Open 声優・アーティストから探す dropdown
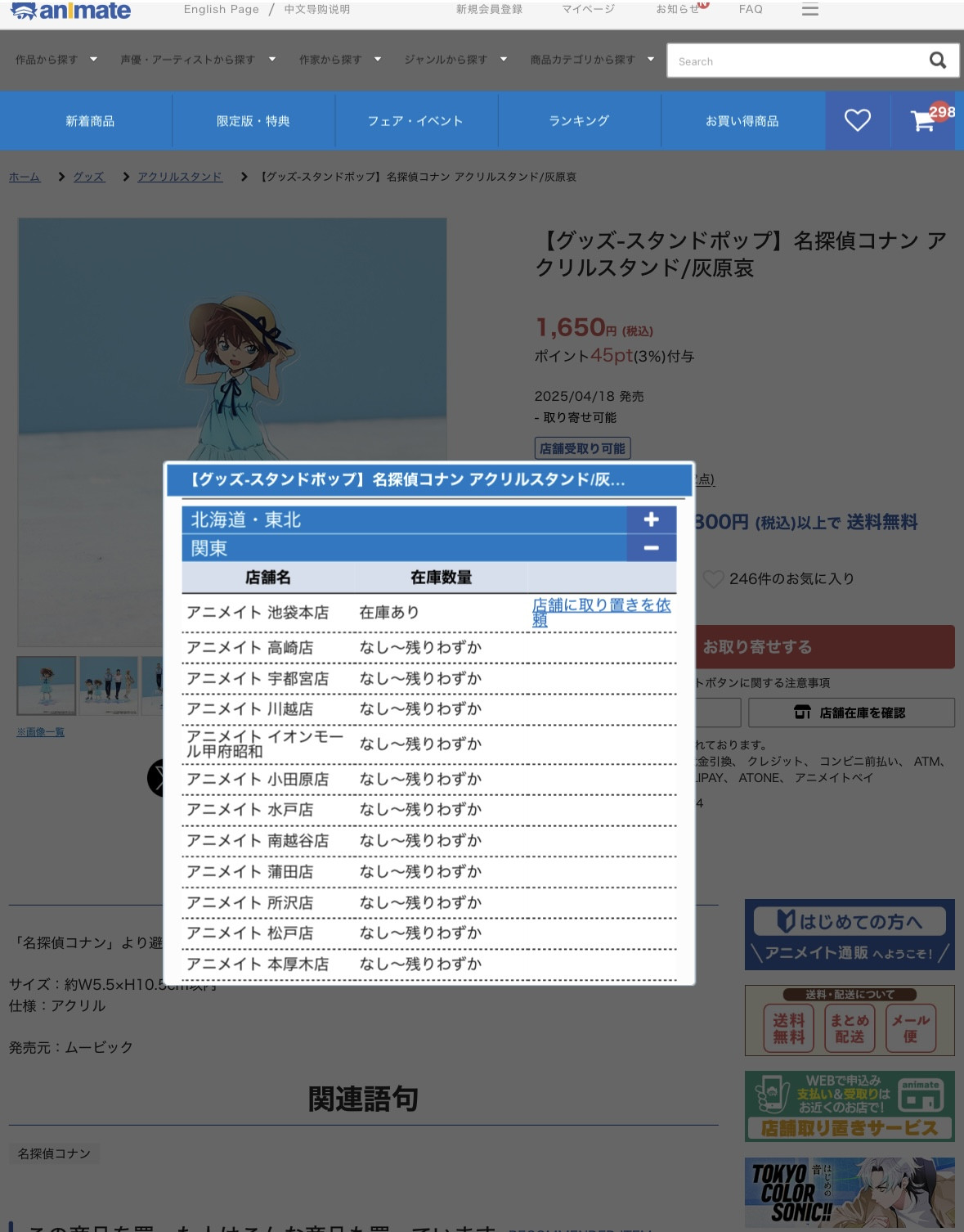Viewport: 964px width, 1232px height. pyautogui.click(x=197, y=60)
